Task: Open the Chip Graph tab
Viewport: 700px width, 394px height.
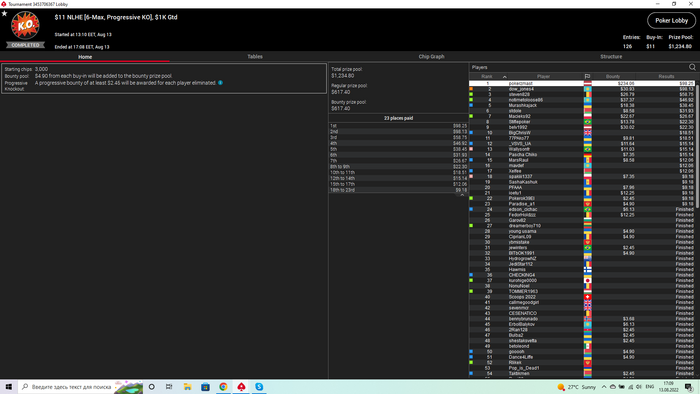Action: (x=431, y=57)
